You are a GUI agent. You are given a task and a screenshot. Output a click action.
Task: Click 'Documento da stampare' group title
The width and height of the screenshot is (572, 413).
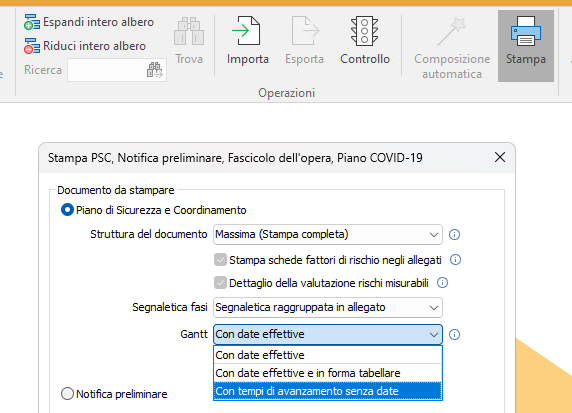click(x=116, y=190)
